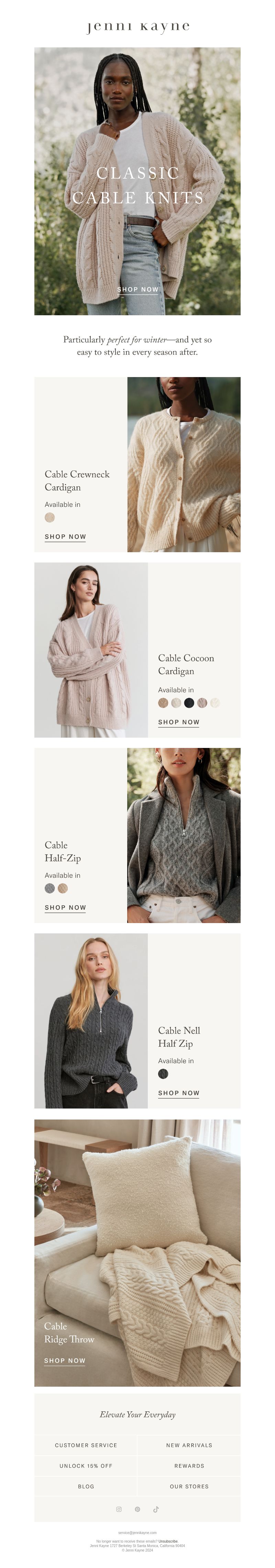
Task: Shop Now under Cable Half-Zip
Action: [65, 908]
